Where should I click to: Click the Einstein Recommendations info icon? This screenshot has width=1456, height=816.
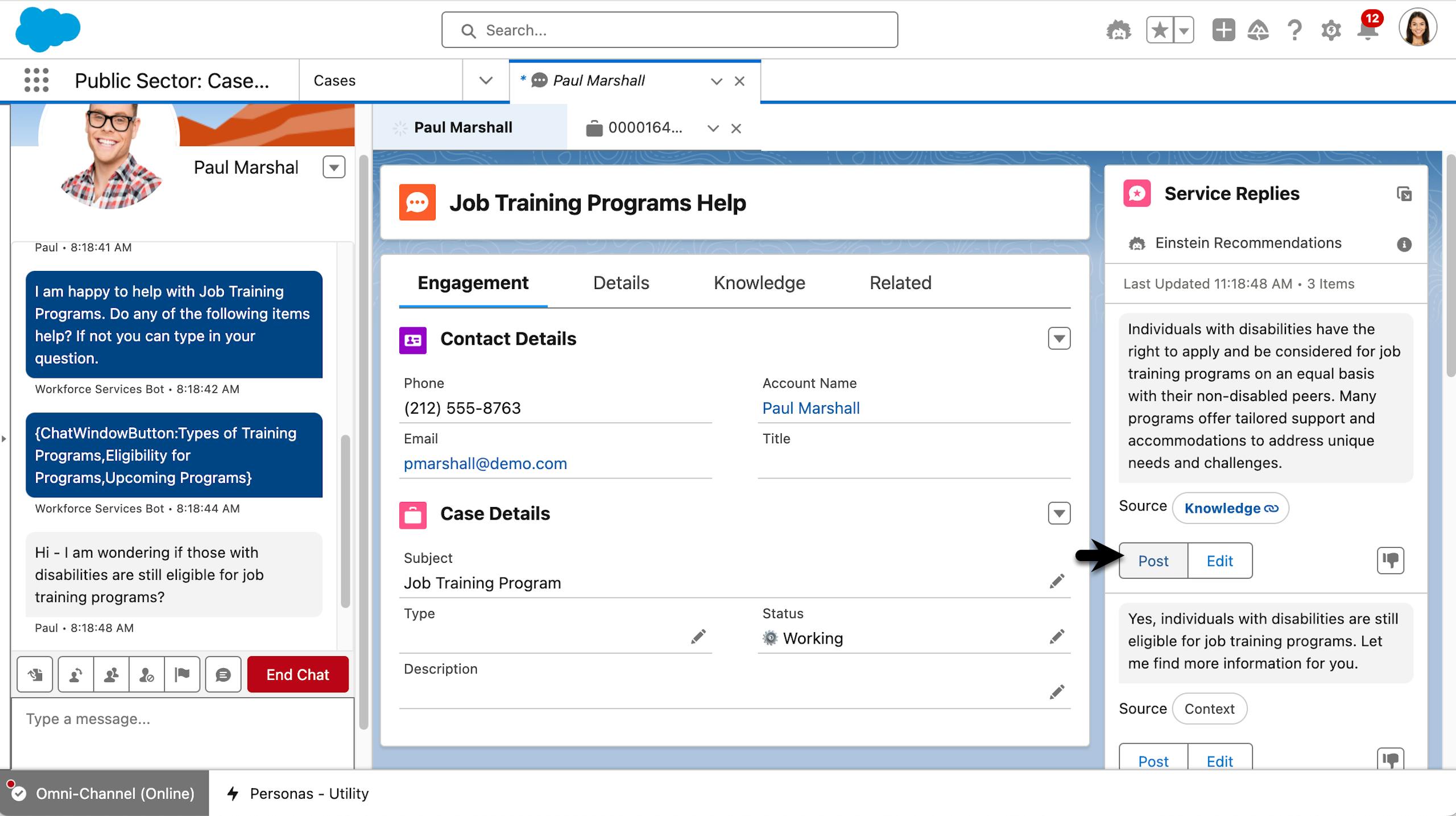(x=1404, y=244)
